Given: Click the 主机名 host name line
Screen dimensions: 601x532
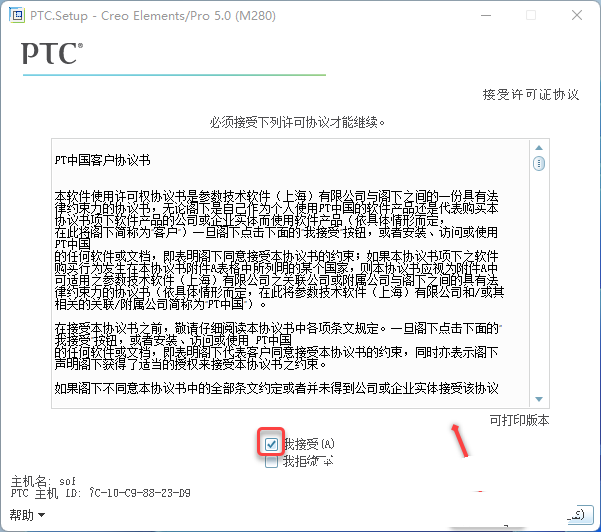Looking at the screenshot, I should click(x=43, y=481).
